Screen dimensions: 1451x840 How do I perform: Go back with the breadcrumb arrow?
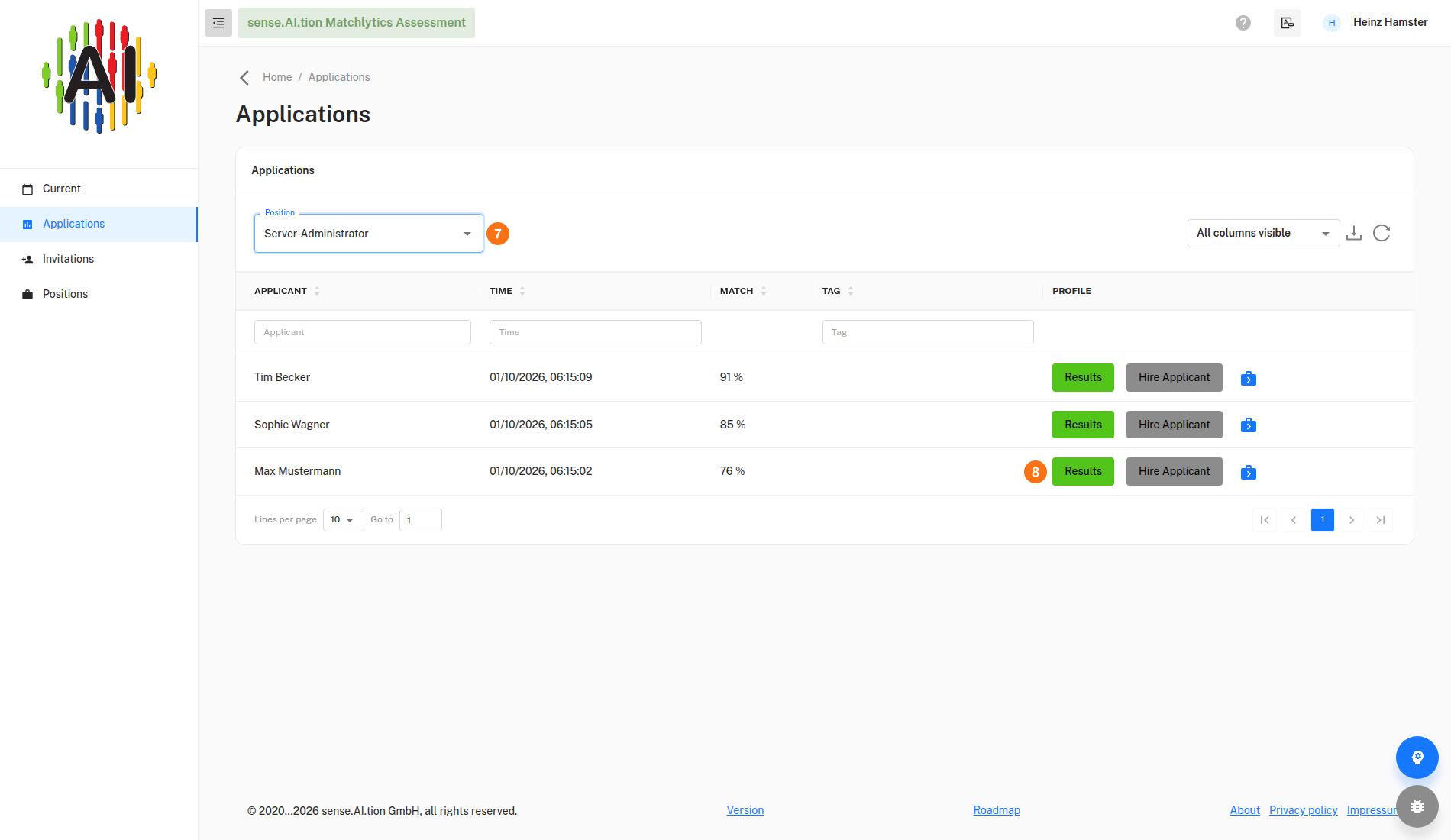244,78
